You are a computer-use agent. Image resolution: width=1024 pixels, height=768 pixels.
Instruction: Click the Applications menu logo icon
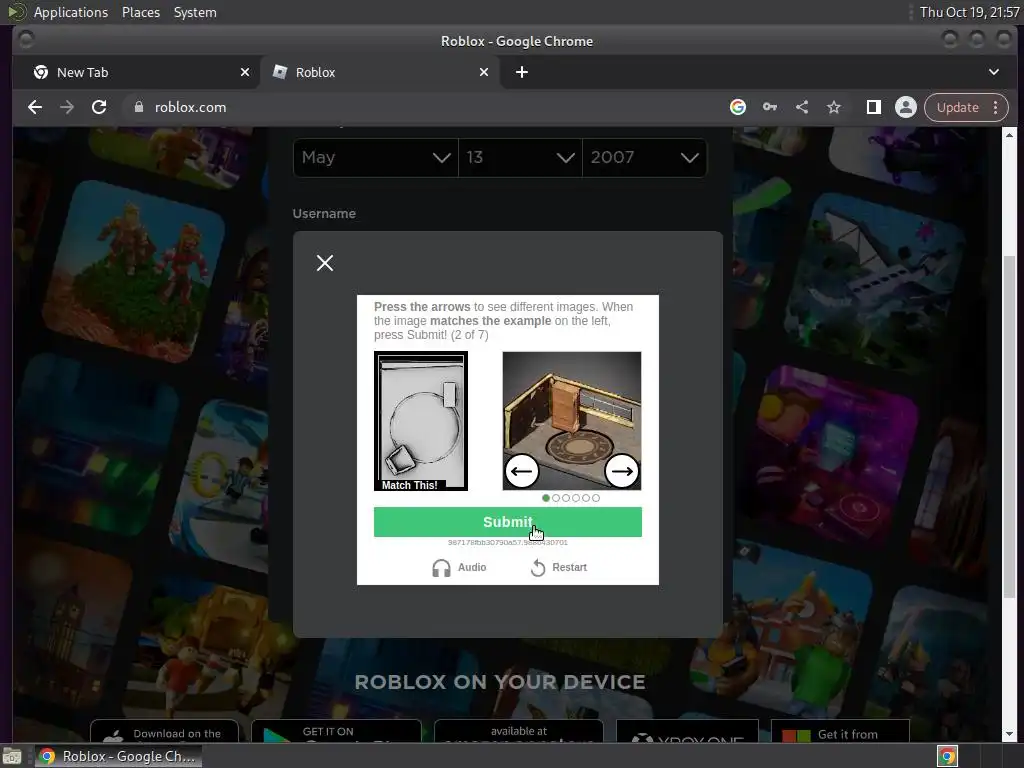click(x=16, y=12)
